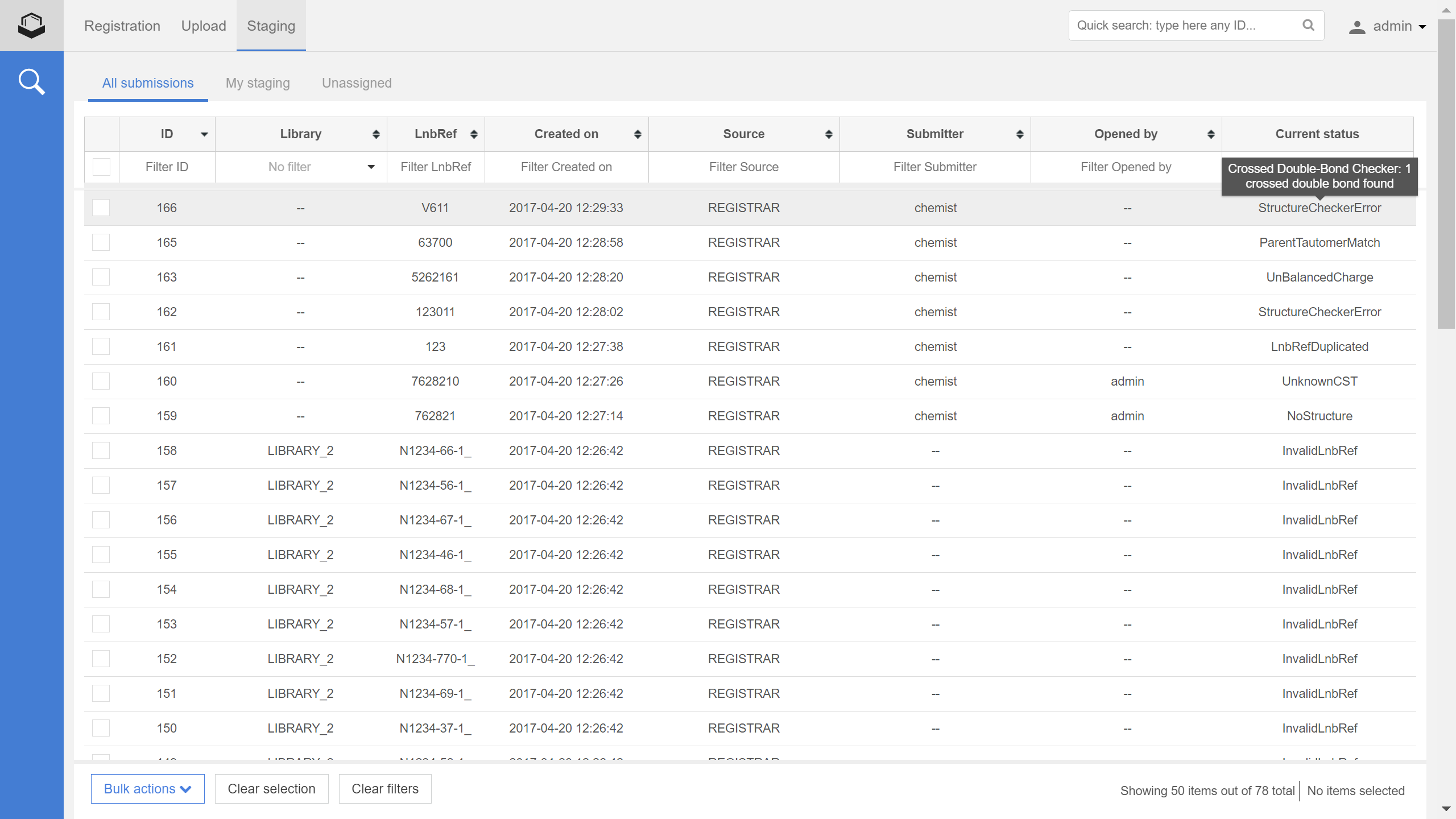Open the Staging menu
This screenshot has height=819, width=1456.
271,26
